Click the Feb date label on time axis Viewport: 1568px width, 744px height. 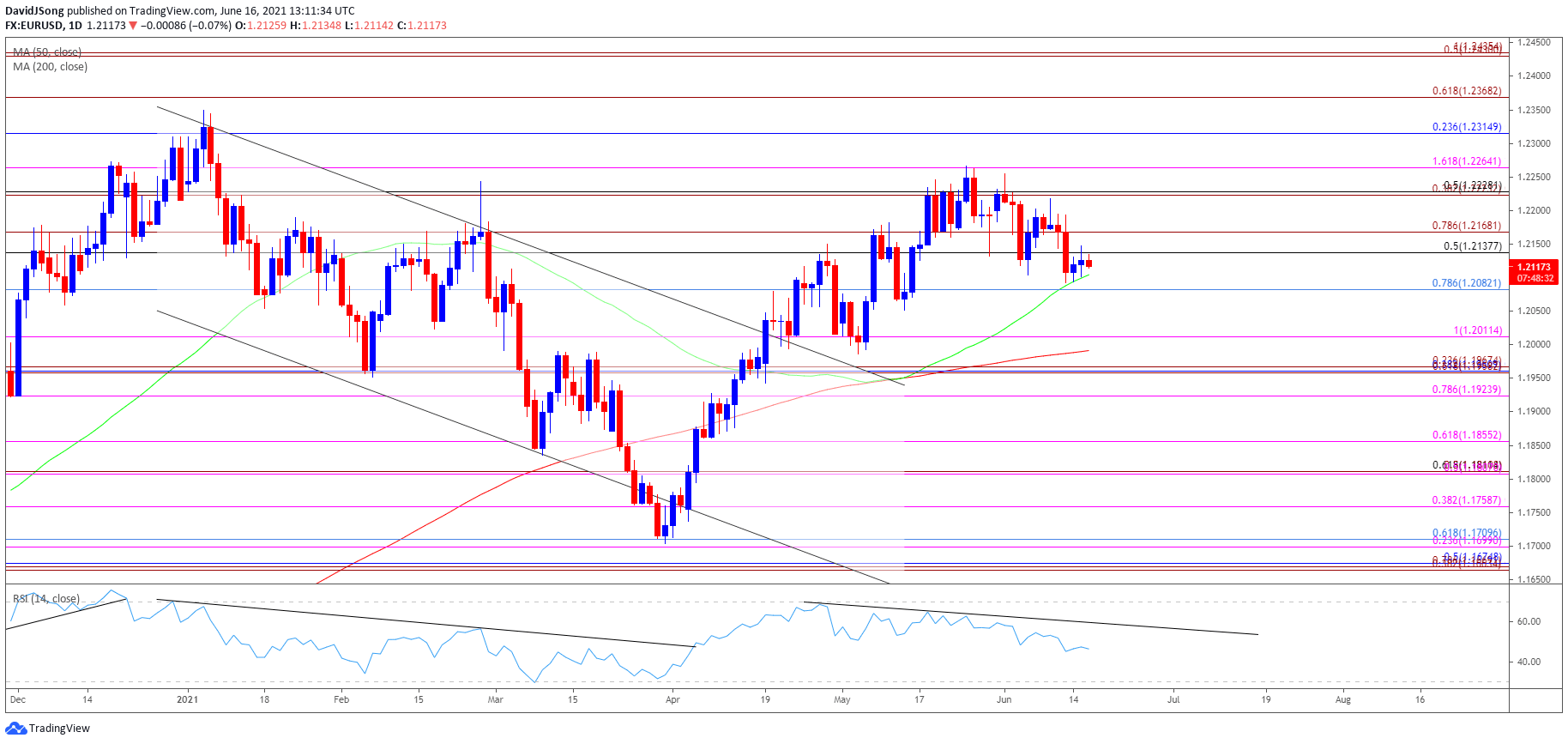tap(341, 699)
